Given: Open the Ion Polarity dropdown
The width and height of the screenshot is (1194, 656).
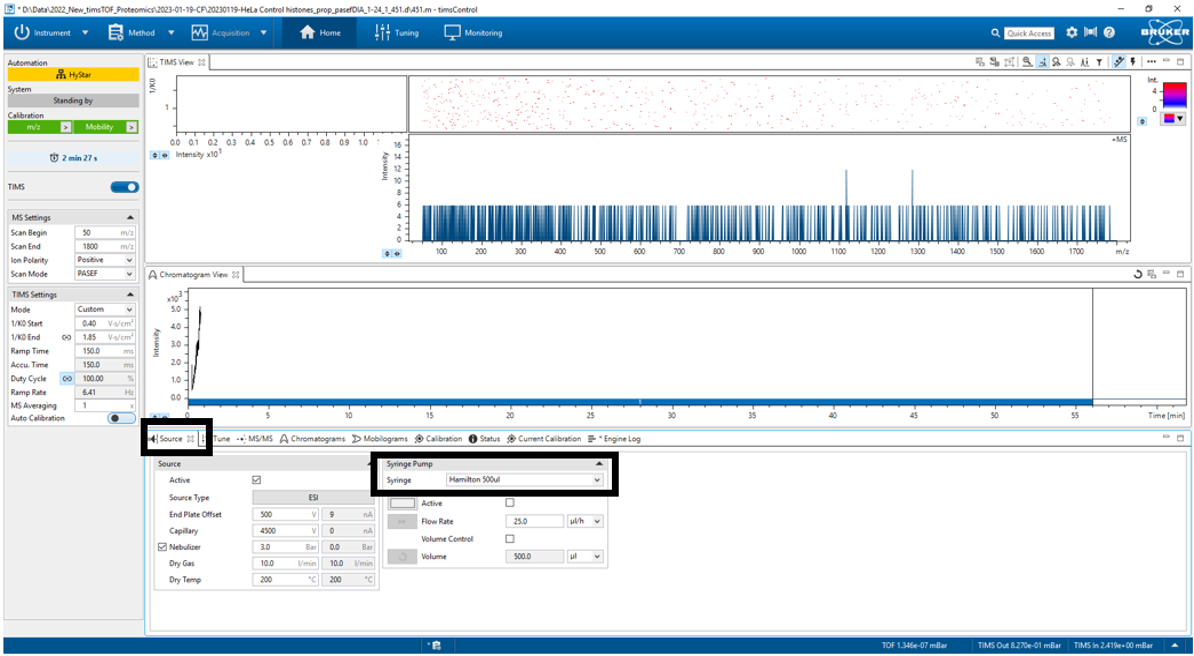Looking at the screenshot, I should click(x=105, y=260).
